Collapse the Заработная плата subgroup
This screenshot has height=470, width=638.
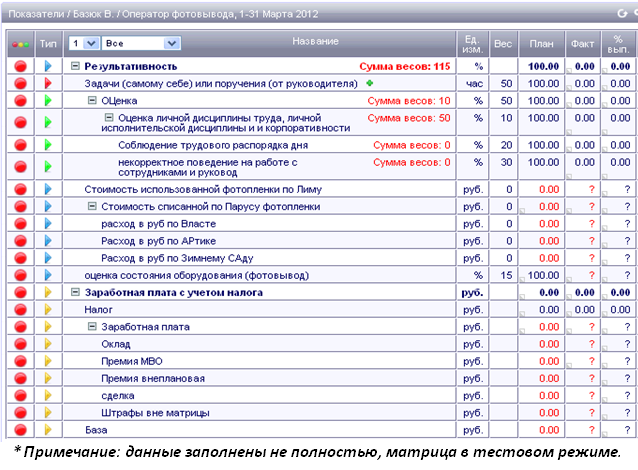[92, 326]
